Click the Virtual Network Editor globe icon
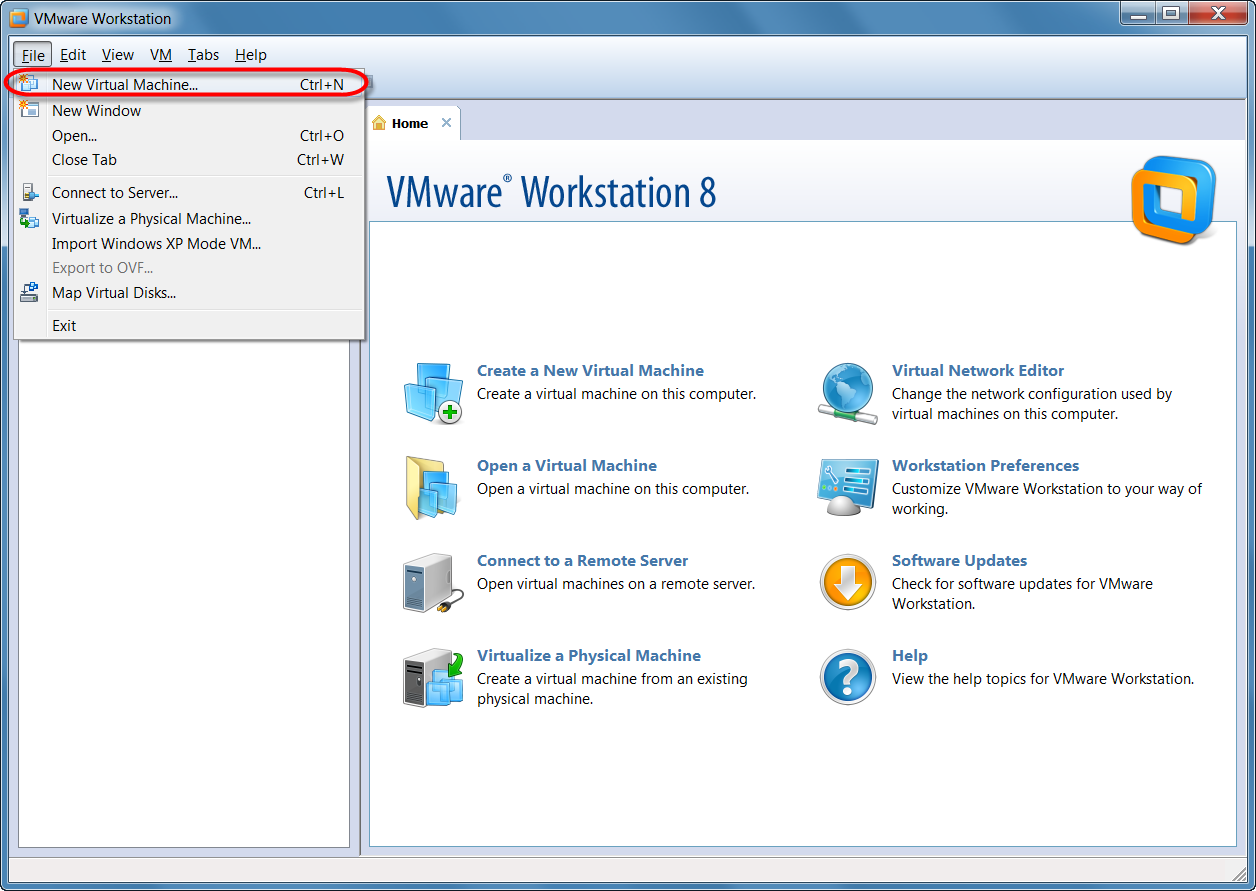This screenshot has width=1256, height=891. (848, 392)
